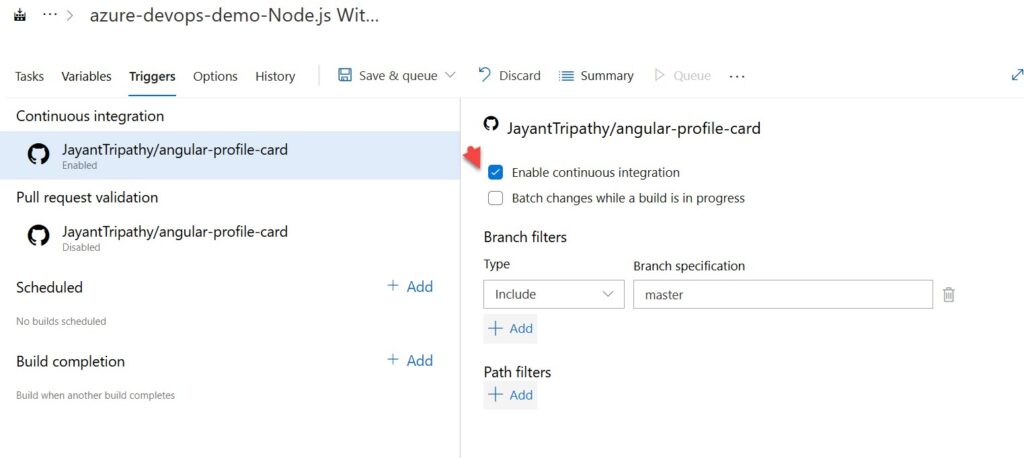
Task: Select the Pull request validation repository row
Action: click(x=230, y=238)
